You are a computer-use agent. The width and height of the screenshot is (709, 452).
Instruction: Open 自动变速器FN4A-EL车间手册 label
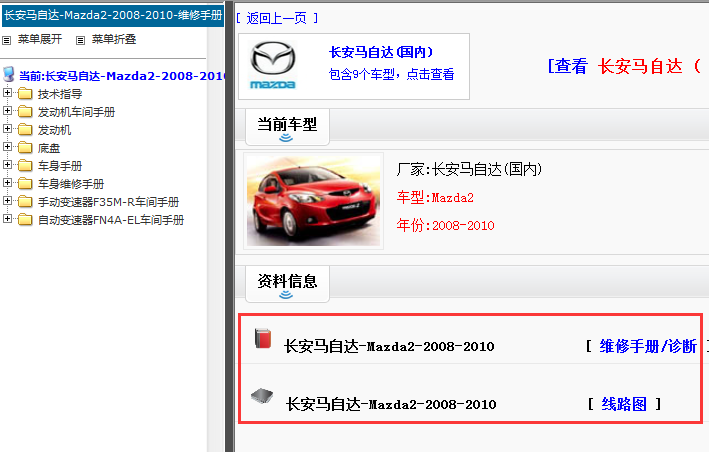click(111, 220)
